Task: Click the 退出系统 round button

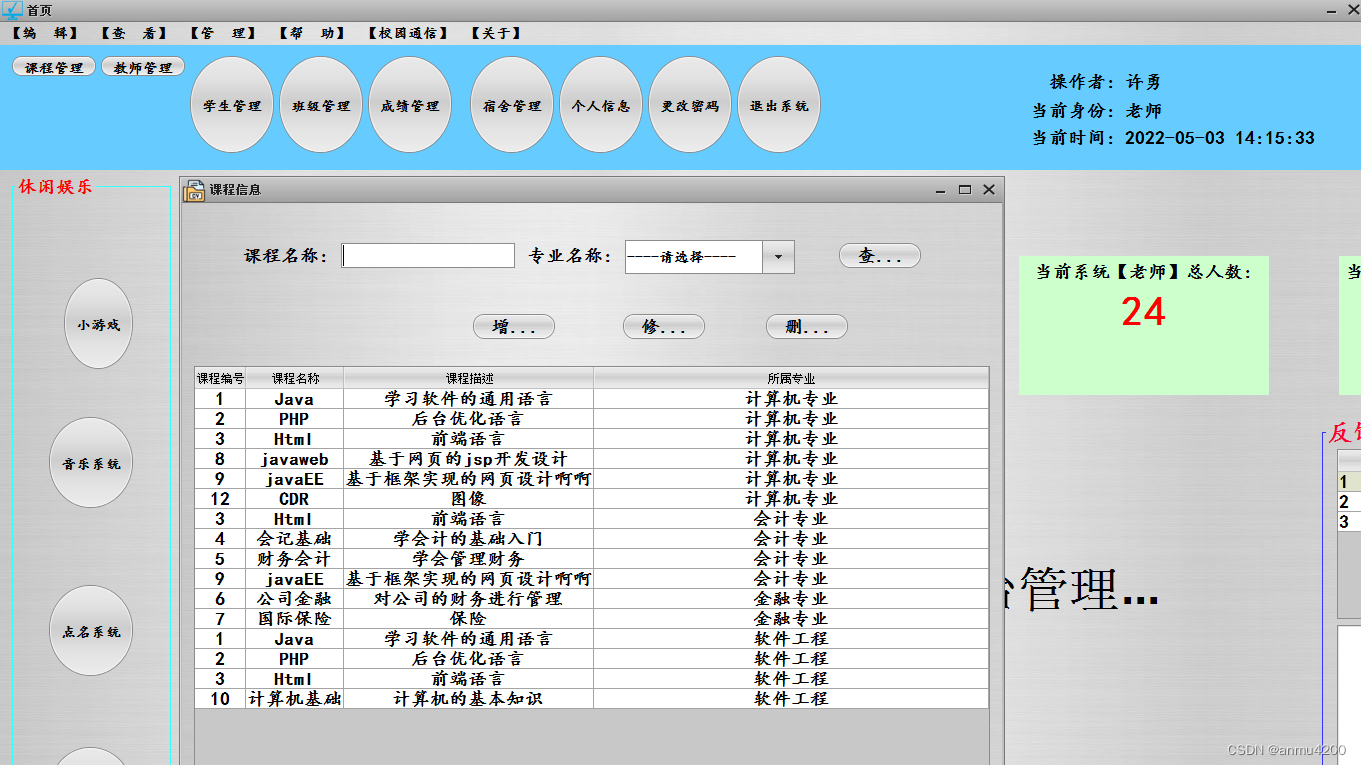Action: coord(779,105)
